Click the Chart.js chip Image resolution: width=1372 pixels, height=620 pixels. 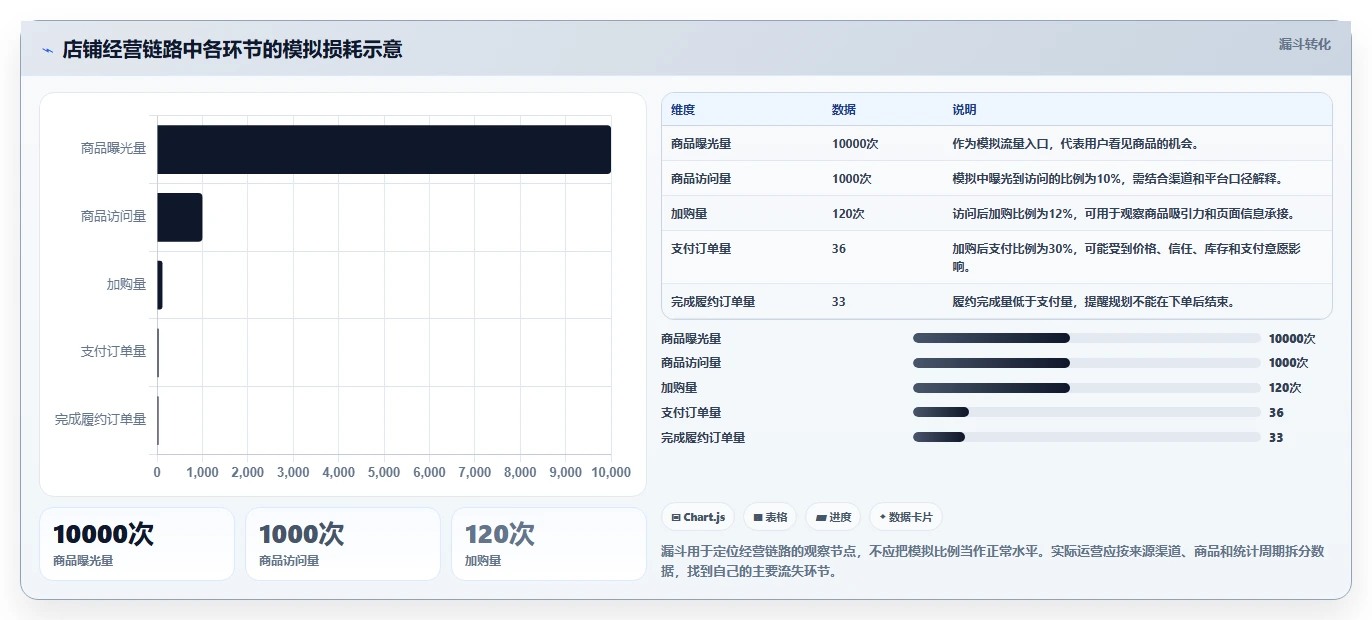(x=698, y=517)
